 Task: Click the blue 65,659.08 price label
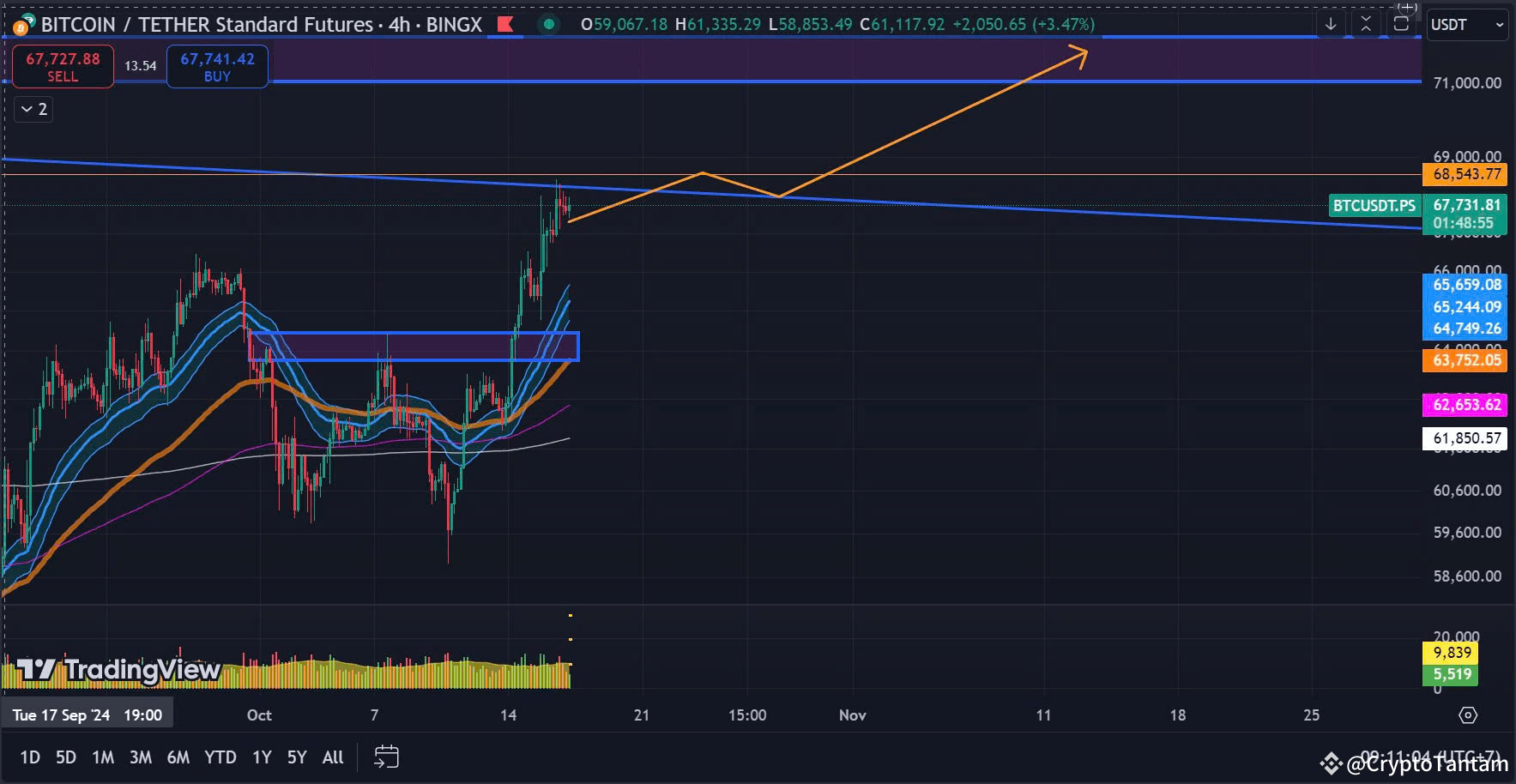(1465, 285)
